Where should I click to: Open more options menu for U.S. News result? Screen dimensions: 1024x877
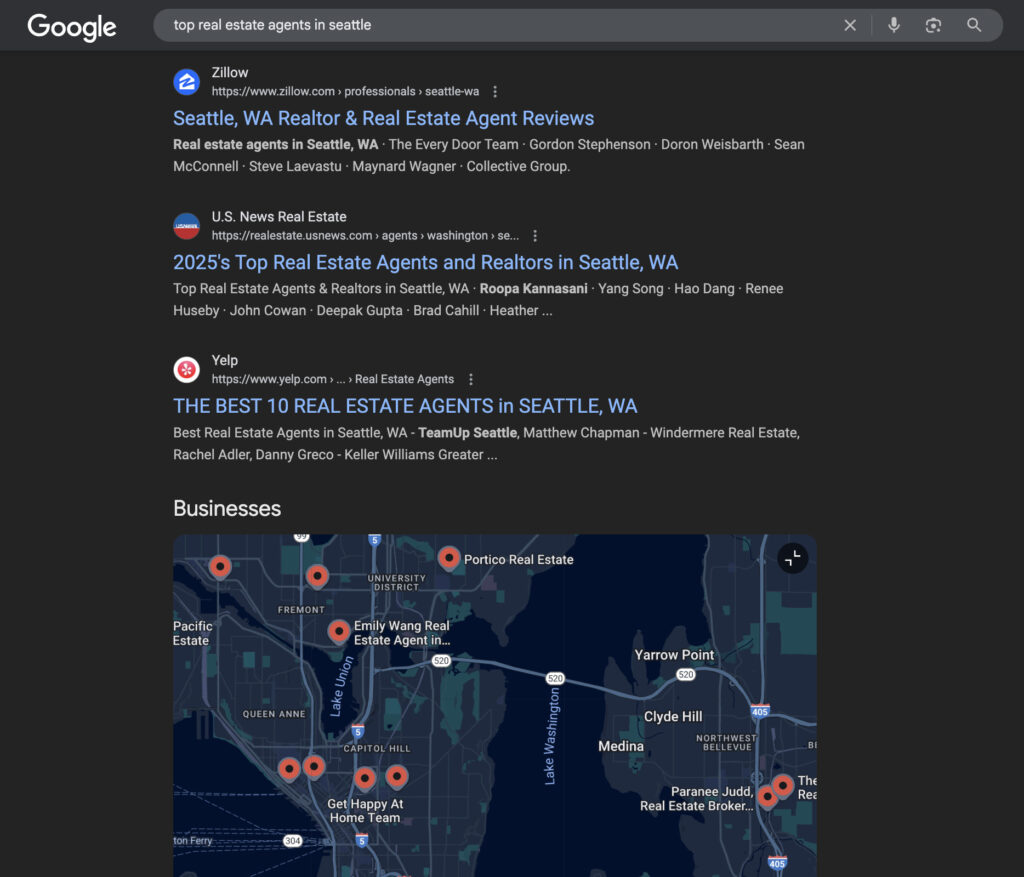[x=535, y=236]
